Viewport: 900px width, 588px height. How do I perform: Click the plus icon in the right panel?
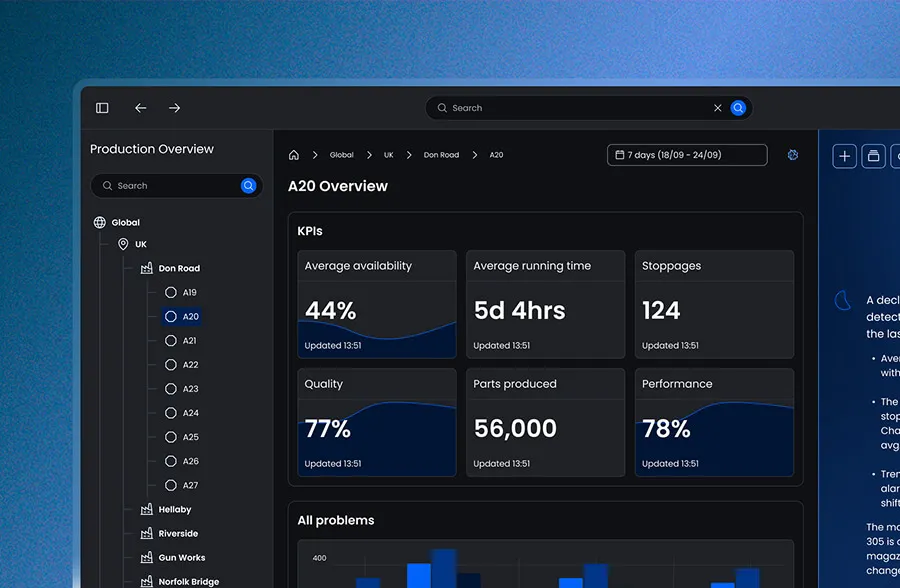(x=843, y=156)
